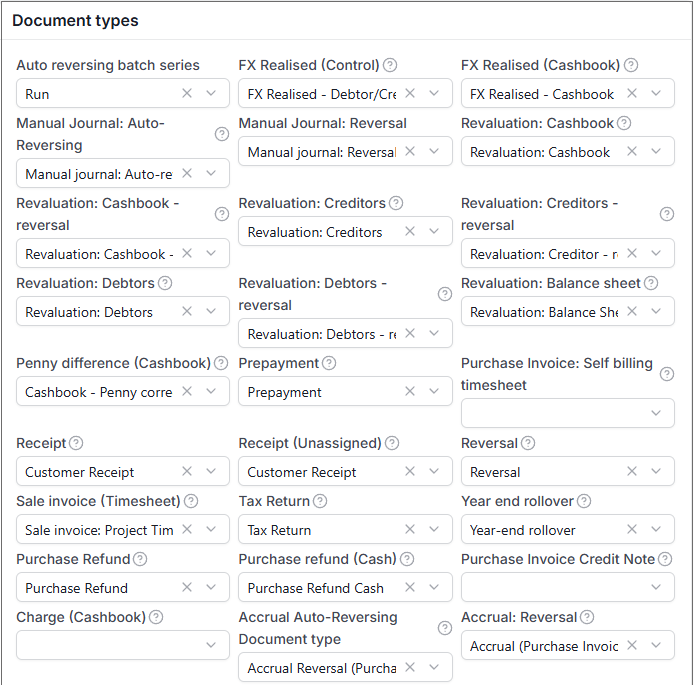Open the Charge (Cashbook) dropdown
This screenshot has height=685, width=694.
pyautogui.click(x=211, y=645)
